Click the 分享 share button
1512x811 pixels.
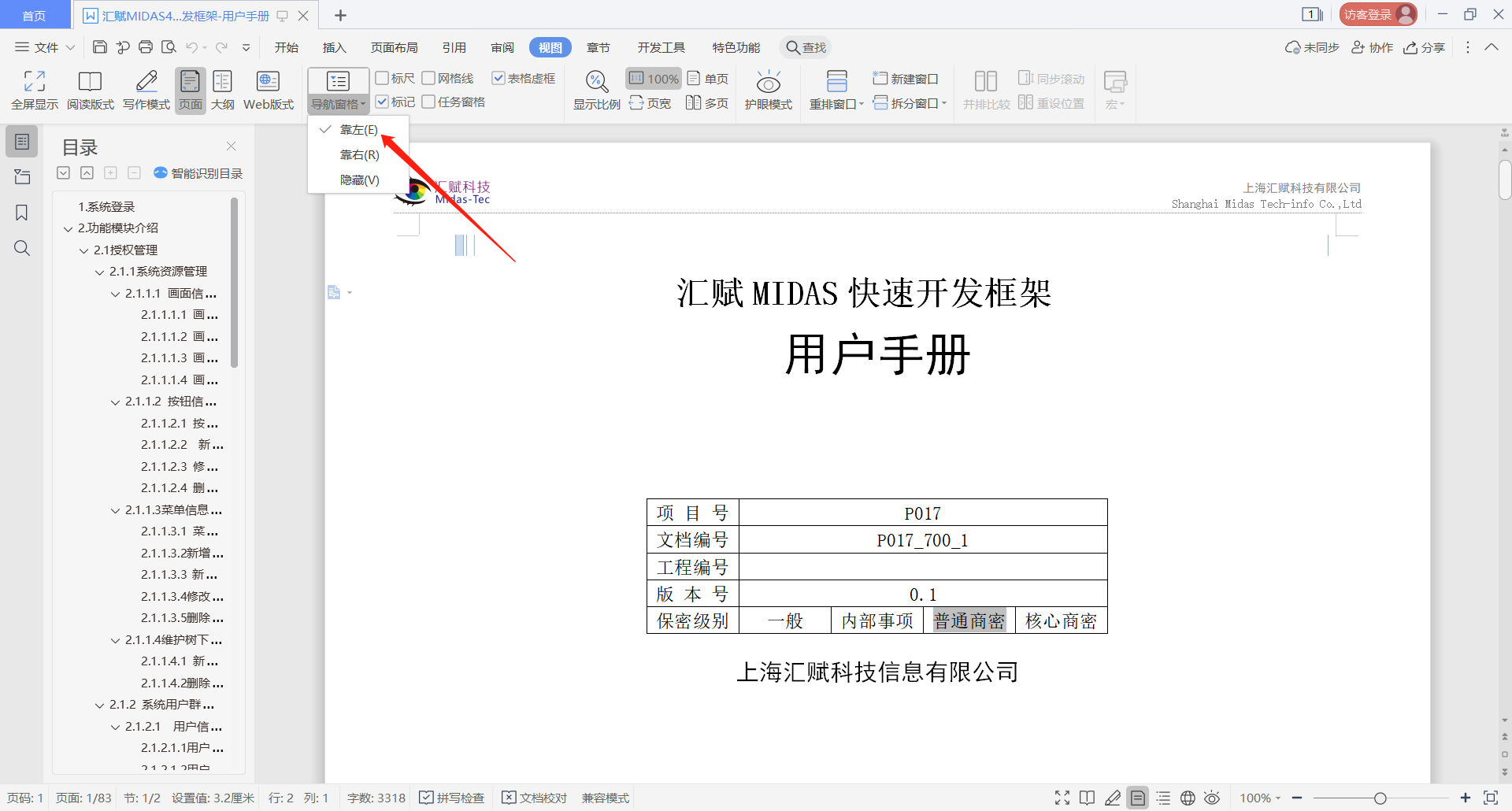coord(1425,47)
